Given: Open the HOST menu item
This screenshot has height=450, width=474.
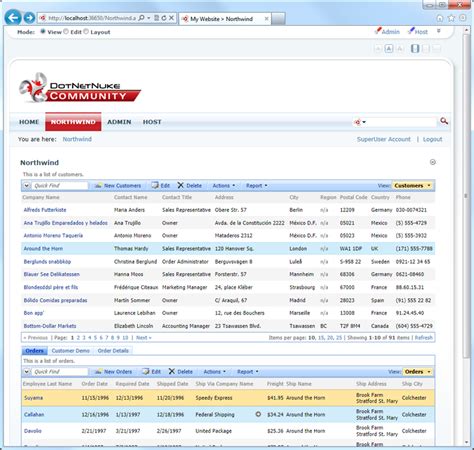Looking at the screenshot, I should pyautogui.click(x=152, y=122).
